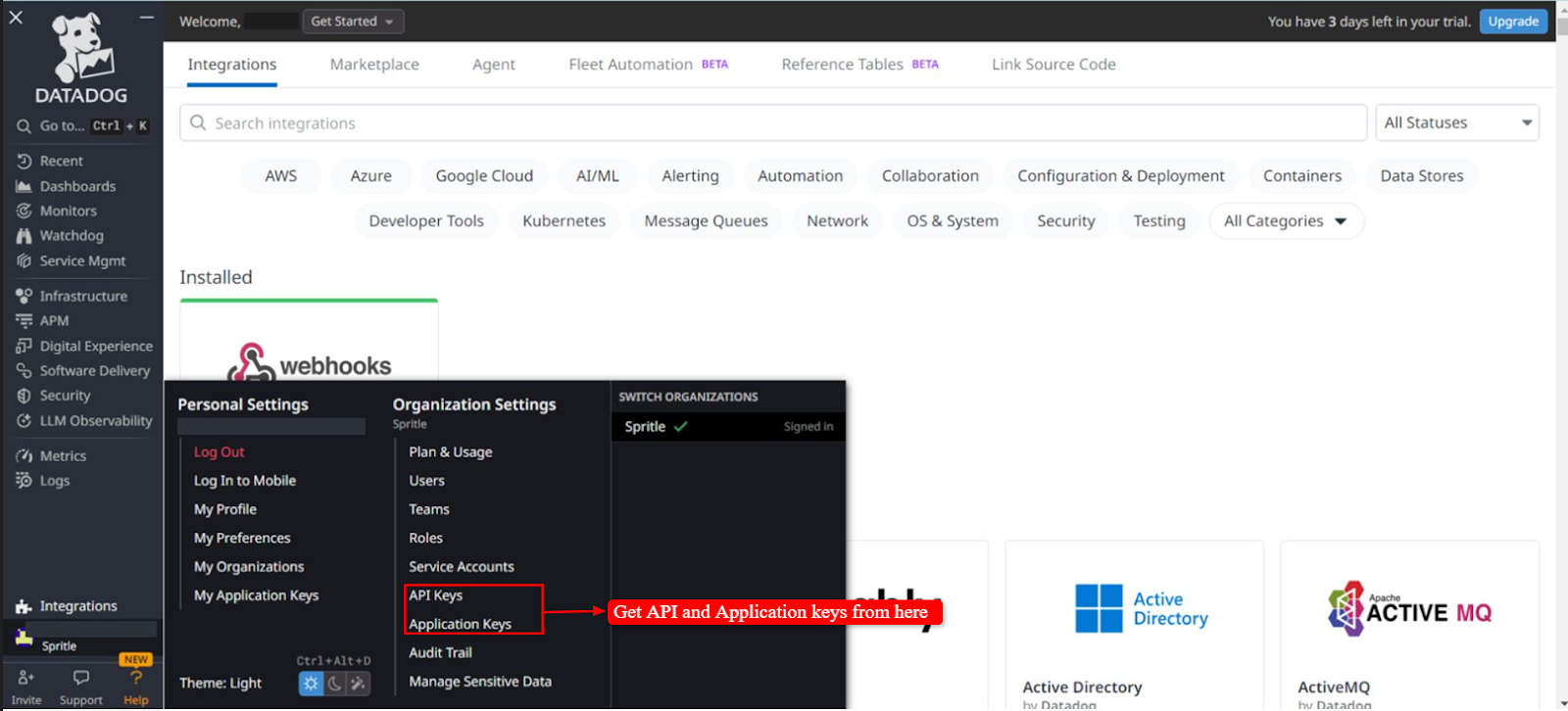1568x711 pixels.
Task: Open the Support chat icon
Action: point(81,678)
